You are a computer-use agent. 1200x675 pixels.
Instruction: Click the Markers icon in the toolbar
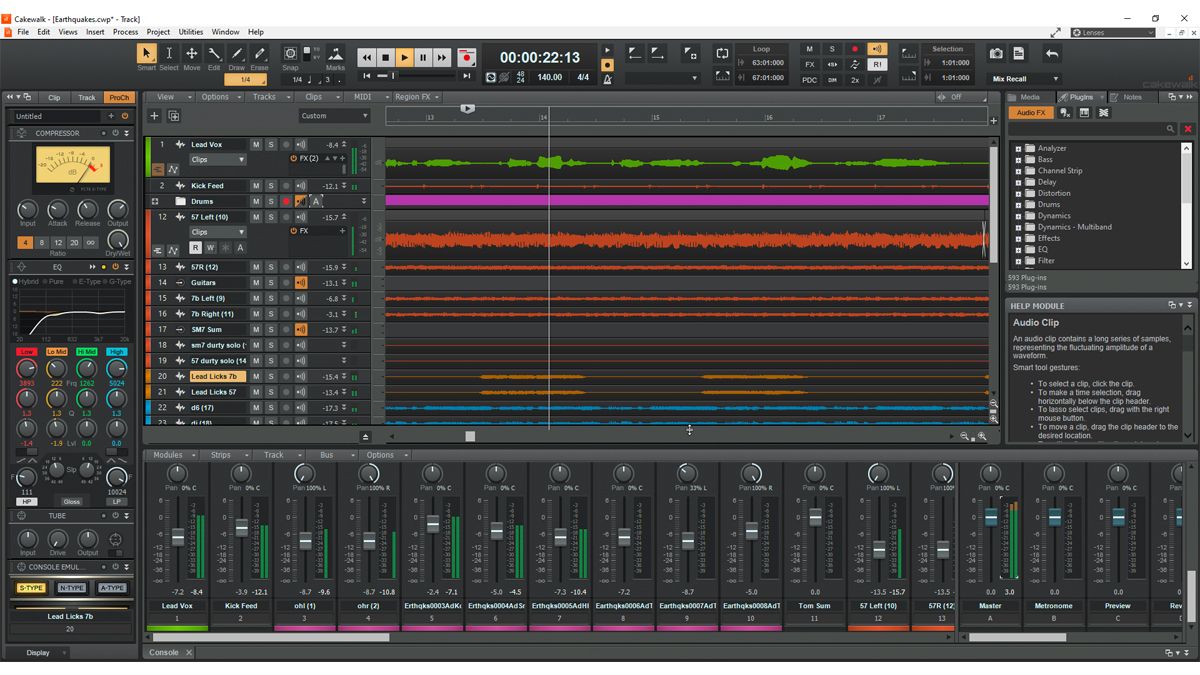(x=337, y=55)
